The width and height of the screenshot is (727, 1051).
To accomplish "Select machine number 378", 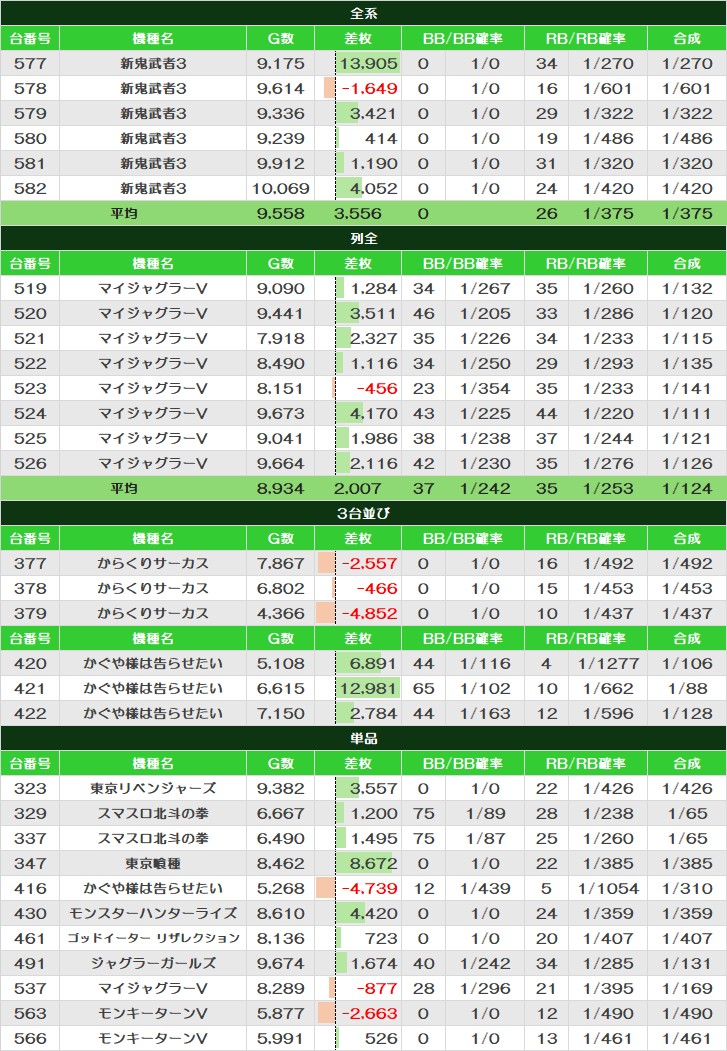I will point(30,589).
